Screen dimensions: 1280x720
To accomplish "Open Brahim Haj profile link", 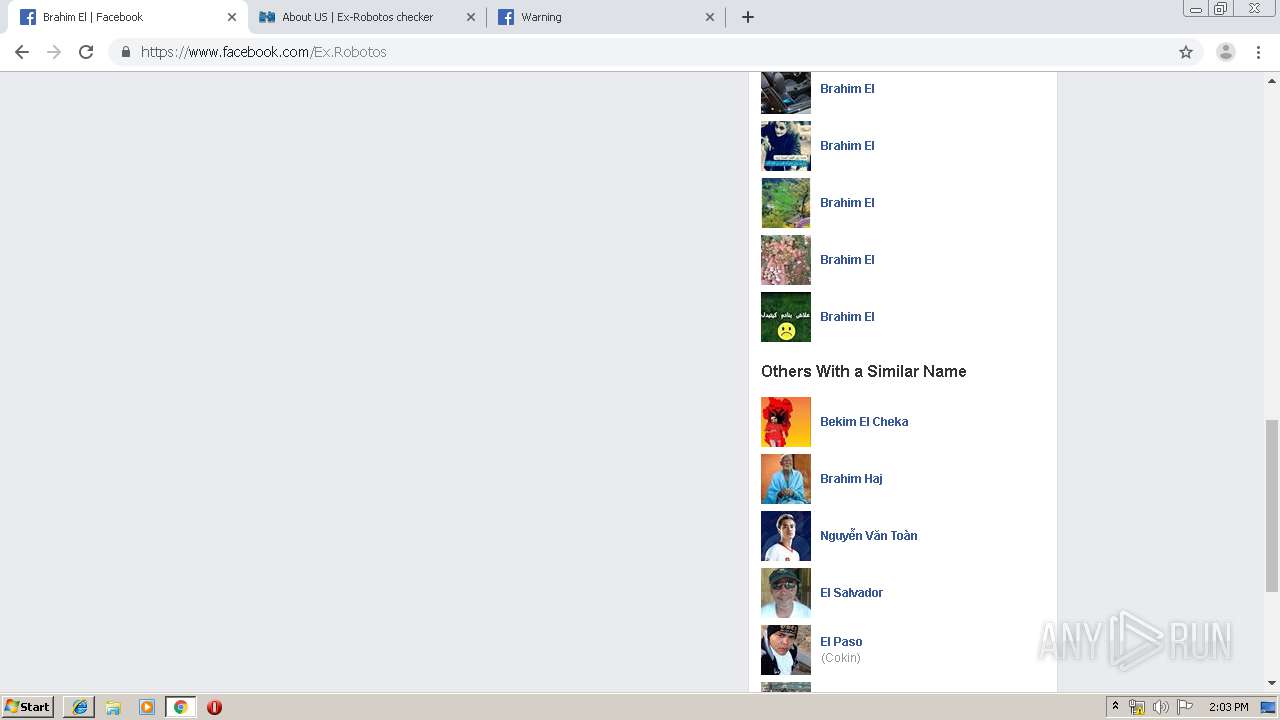I will tap(851, 479).
